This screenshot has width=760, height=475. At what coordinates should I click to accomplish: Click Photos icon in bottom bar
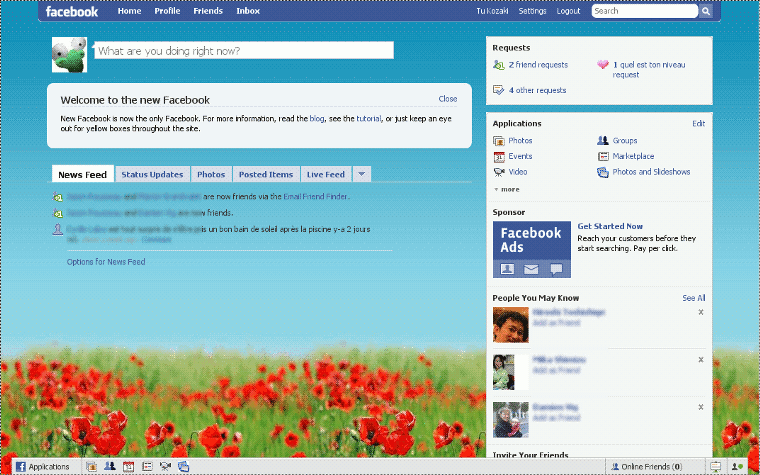91,467
